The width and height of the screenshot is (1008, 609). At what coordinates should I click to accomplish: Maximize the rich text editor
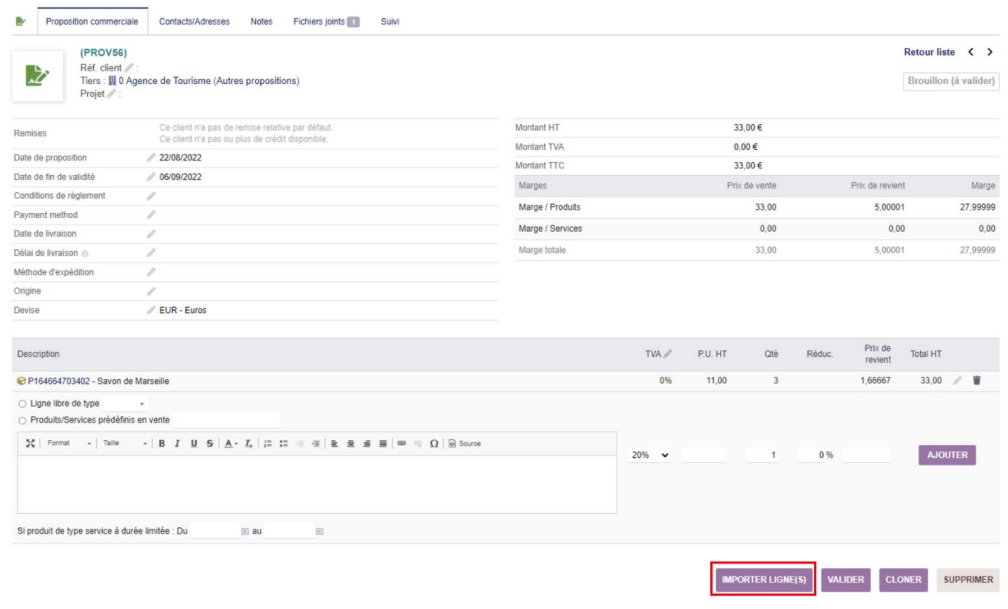coord(30,444)
